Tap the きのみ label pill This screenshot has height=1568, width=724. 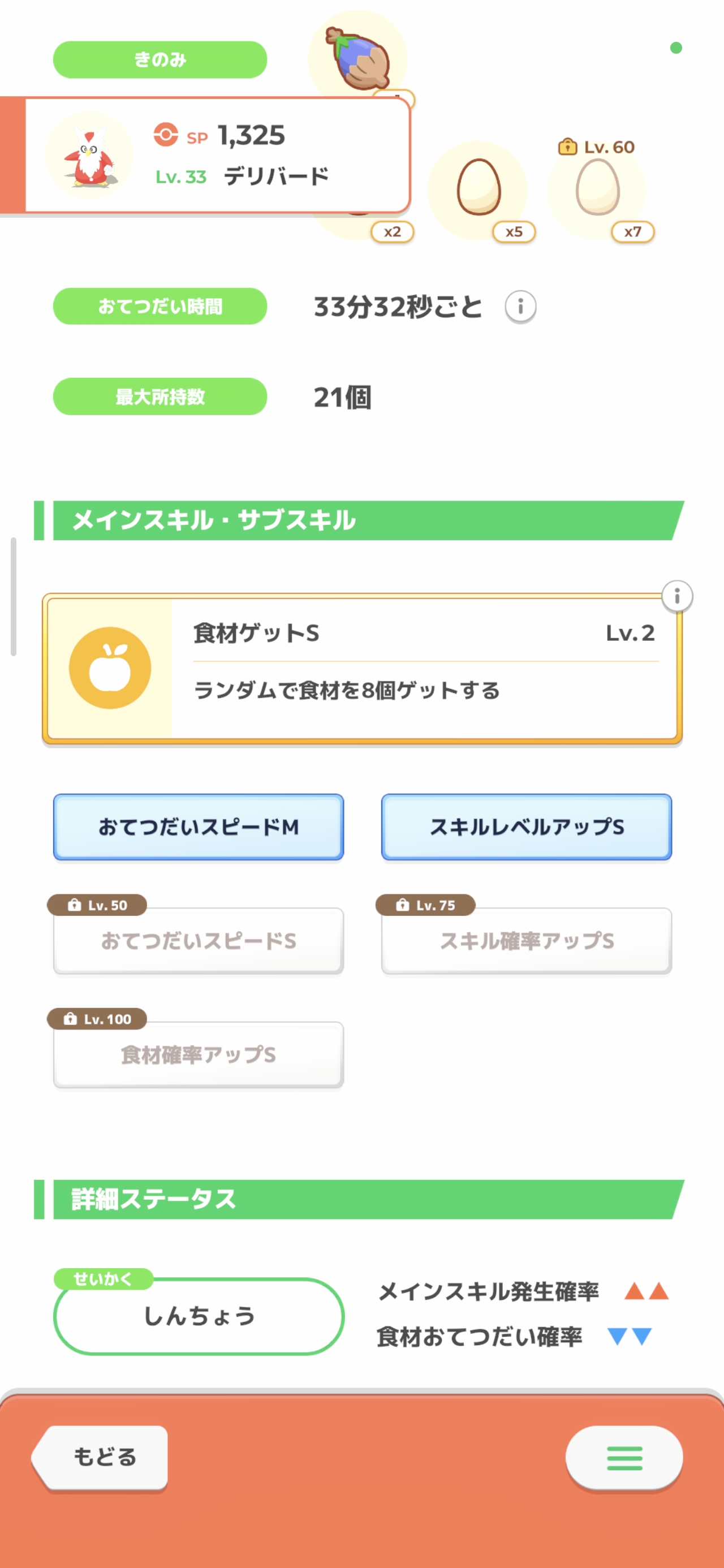coord(160,59)
